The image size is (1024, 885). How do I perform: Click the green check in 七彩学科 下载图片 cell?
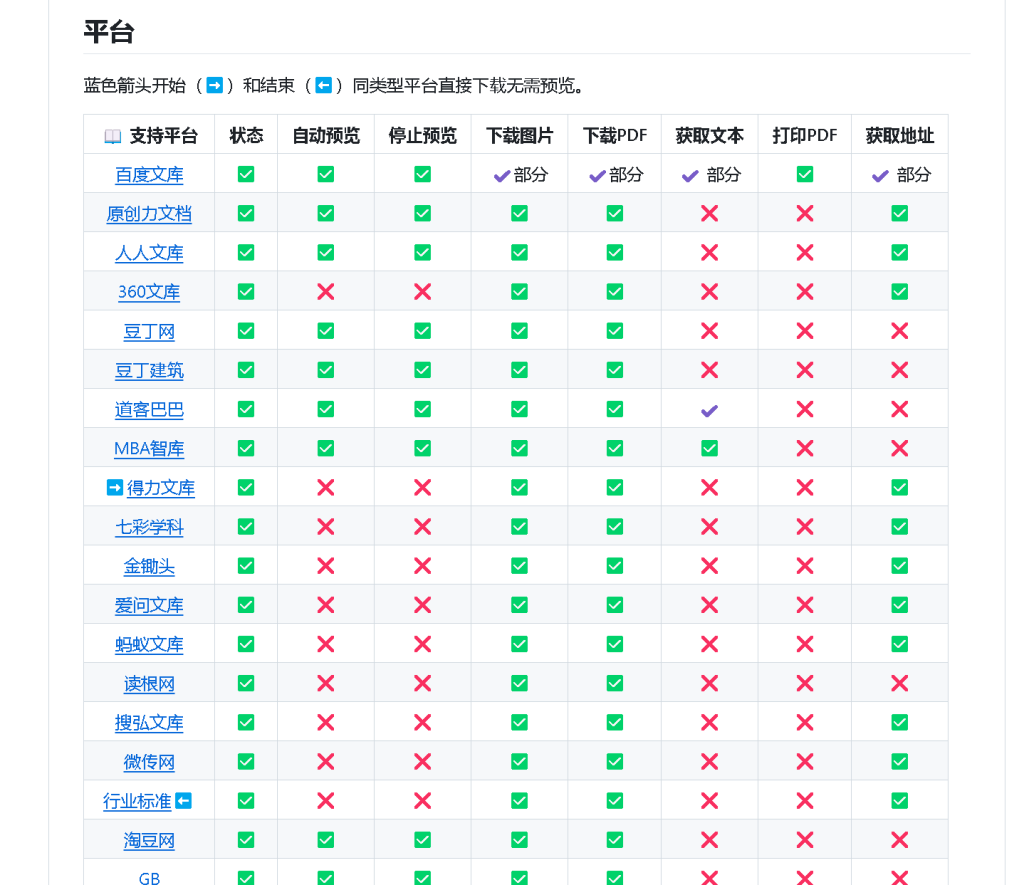519,526
